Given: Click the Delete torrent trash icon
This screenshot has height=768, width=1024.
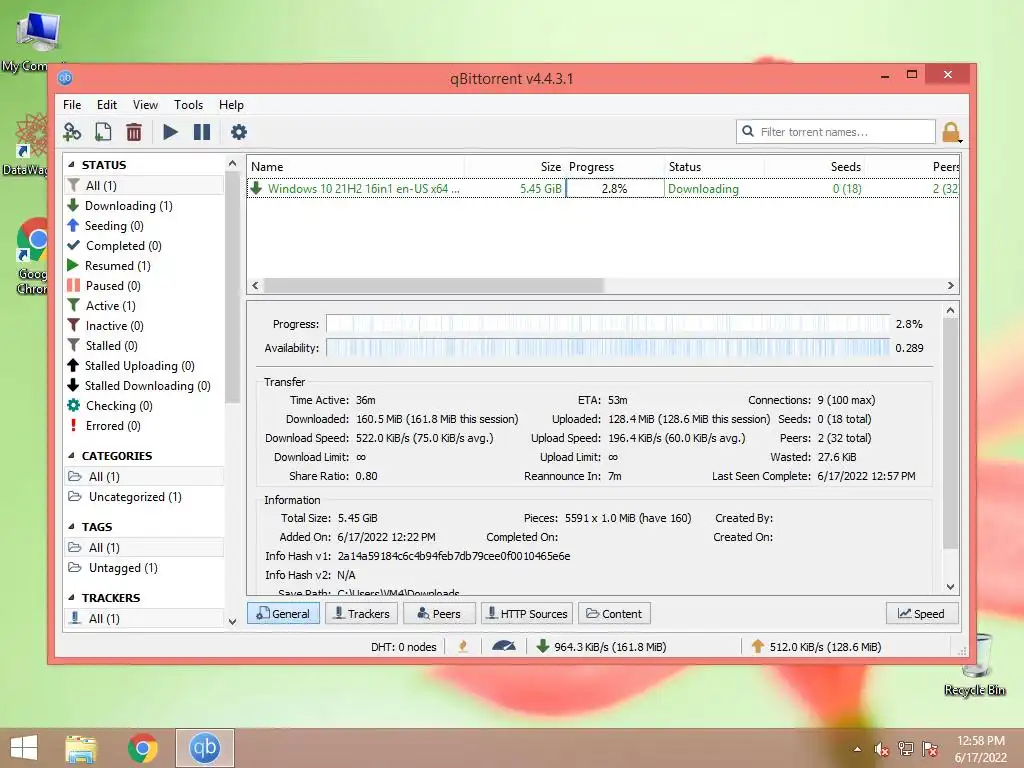Looking at the screenshot, I should click(134, 132).
